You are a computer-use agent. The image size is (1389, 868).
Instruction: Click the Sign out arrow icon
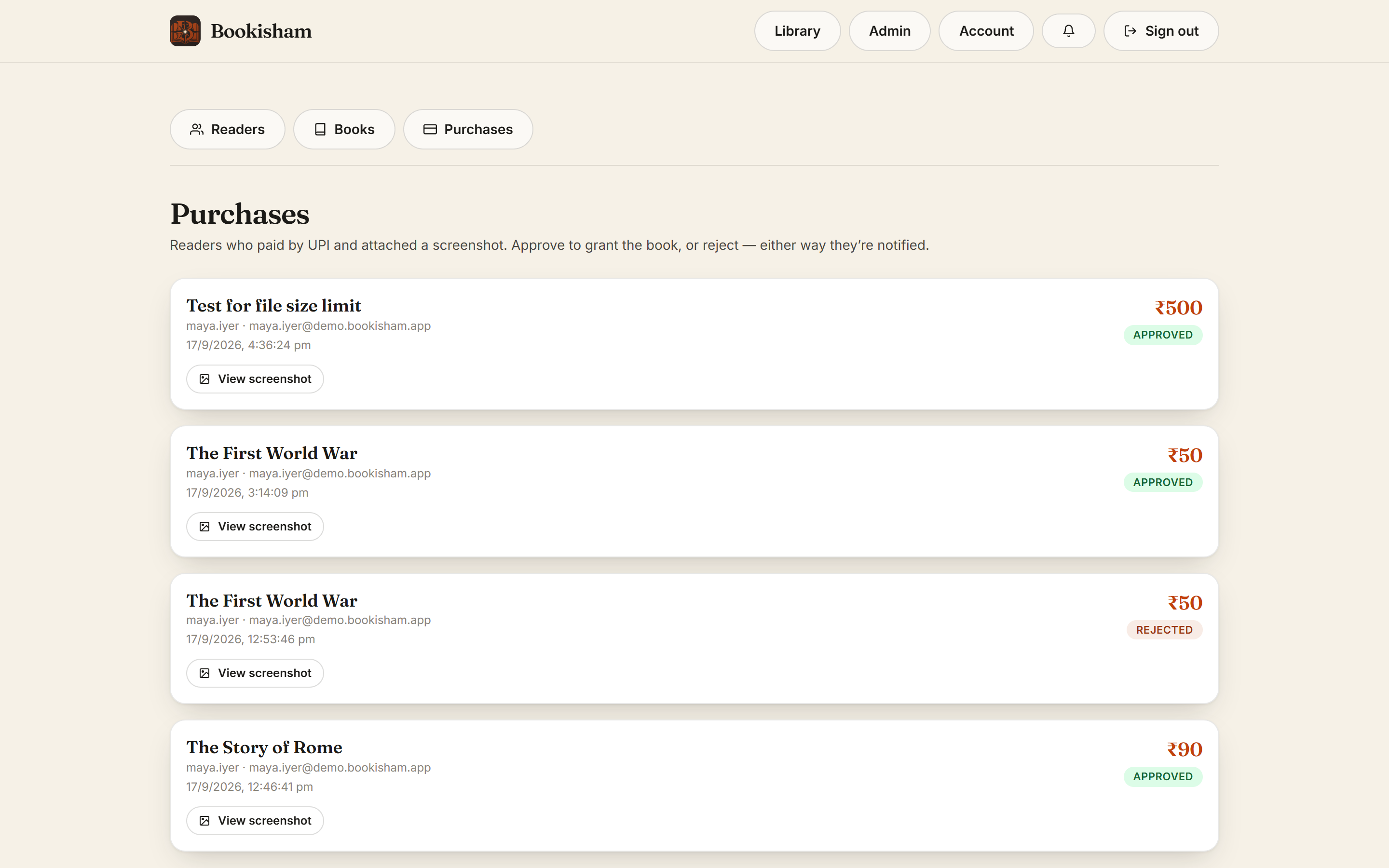pos(1130,31)
